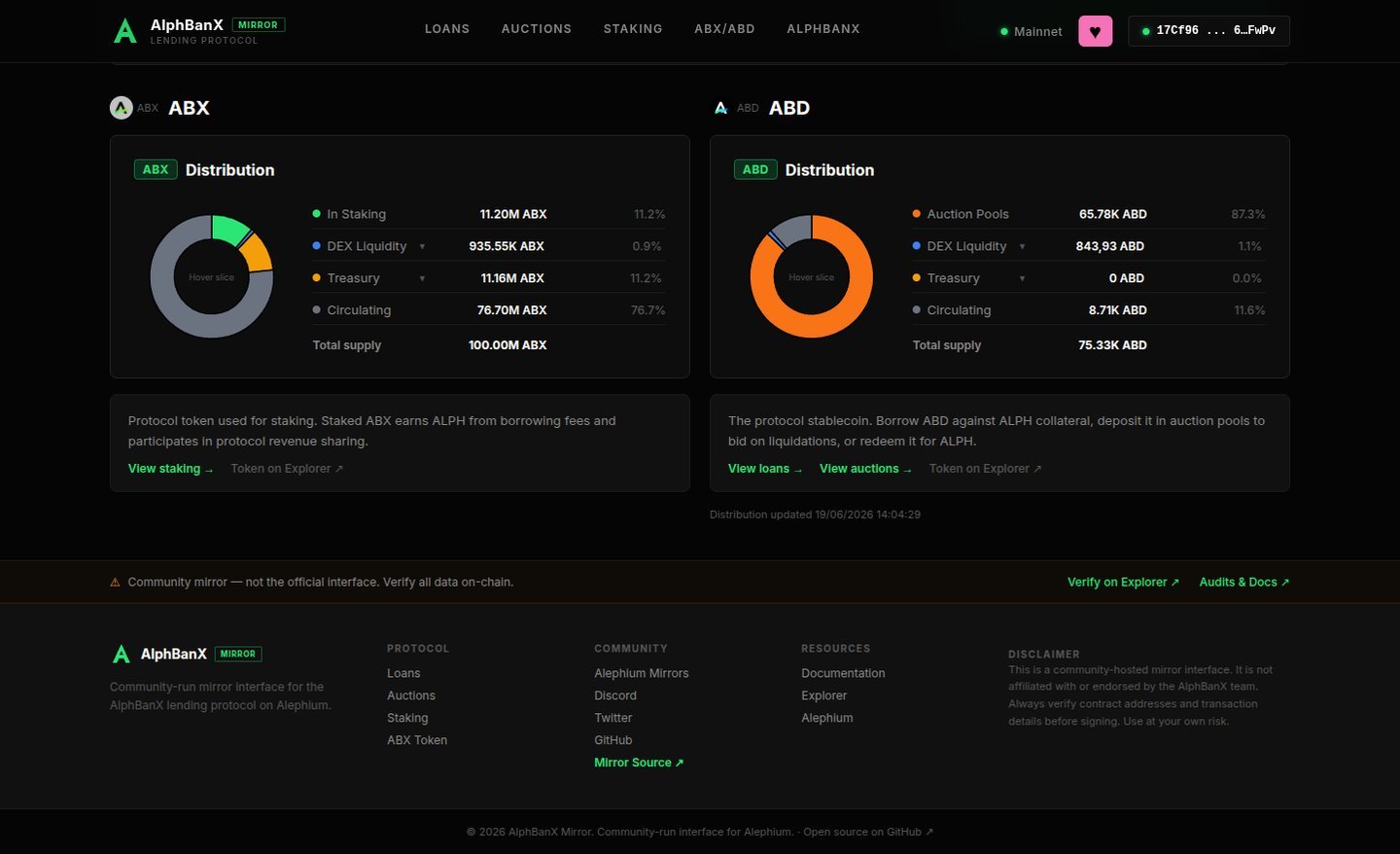Click the 75.33K ABD total supply
The width and height of the screenshot is (1400, 854).
click(1112, 345)
